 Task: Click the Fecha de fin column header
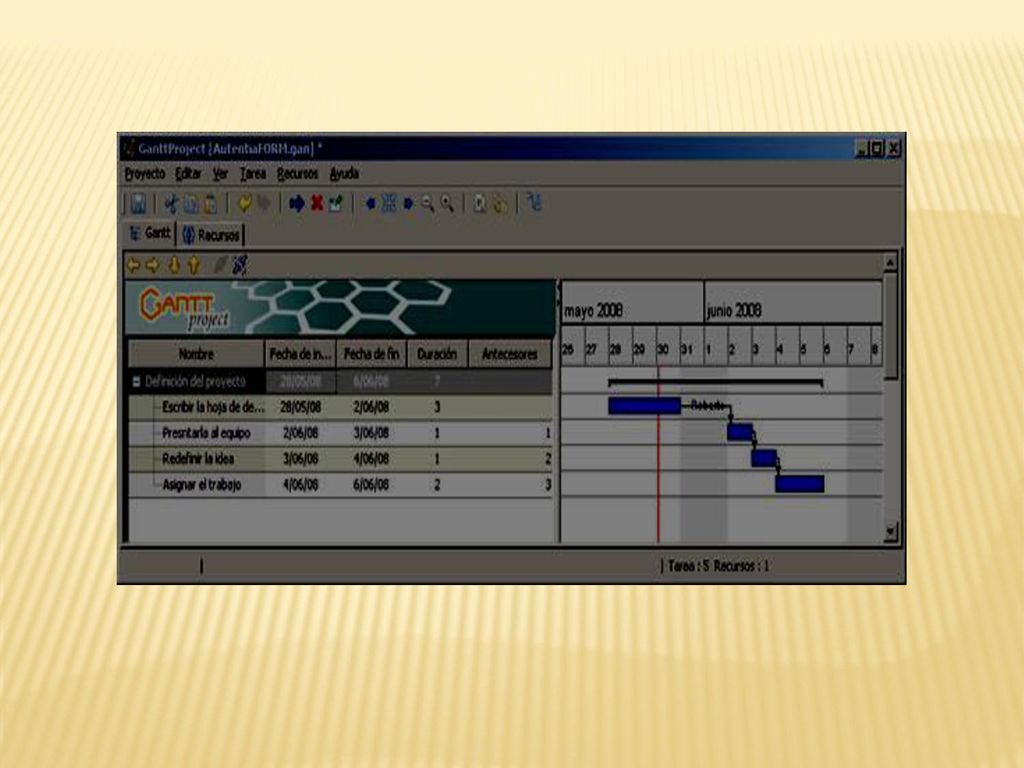pos(371,354)
